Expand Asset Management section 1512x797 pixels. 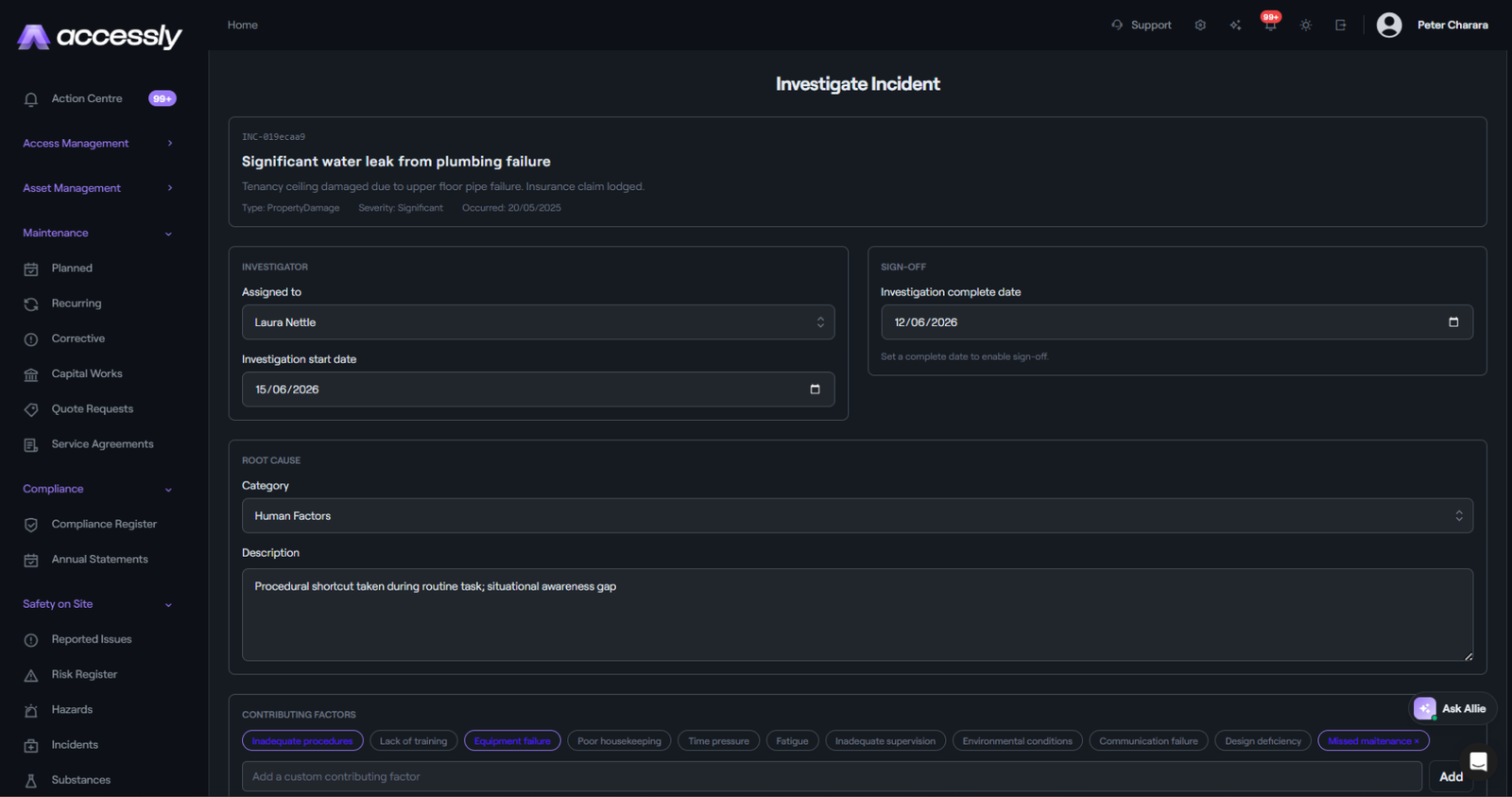click(x=99, y=188)
